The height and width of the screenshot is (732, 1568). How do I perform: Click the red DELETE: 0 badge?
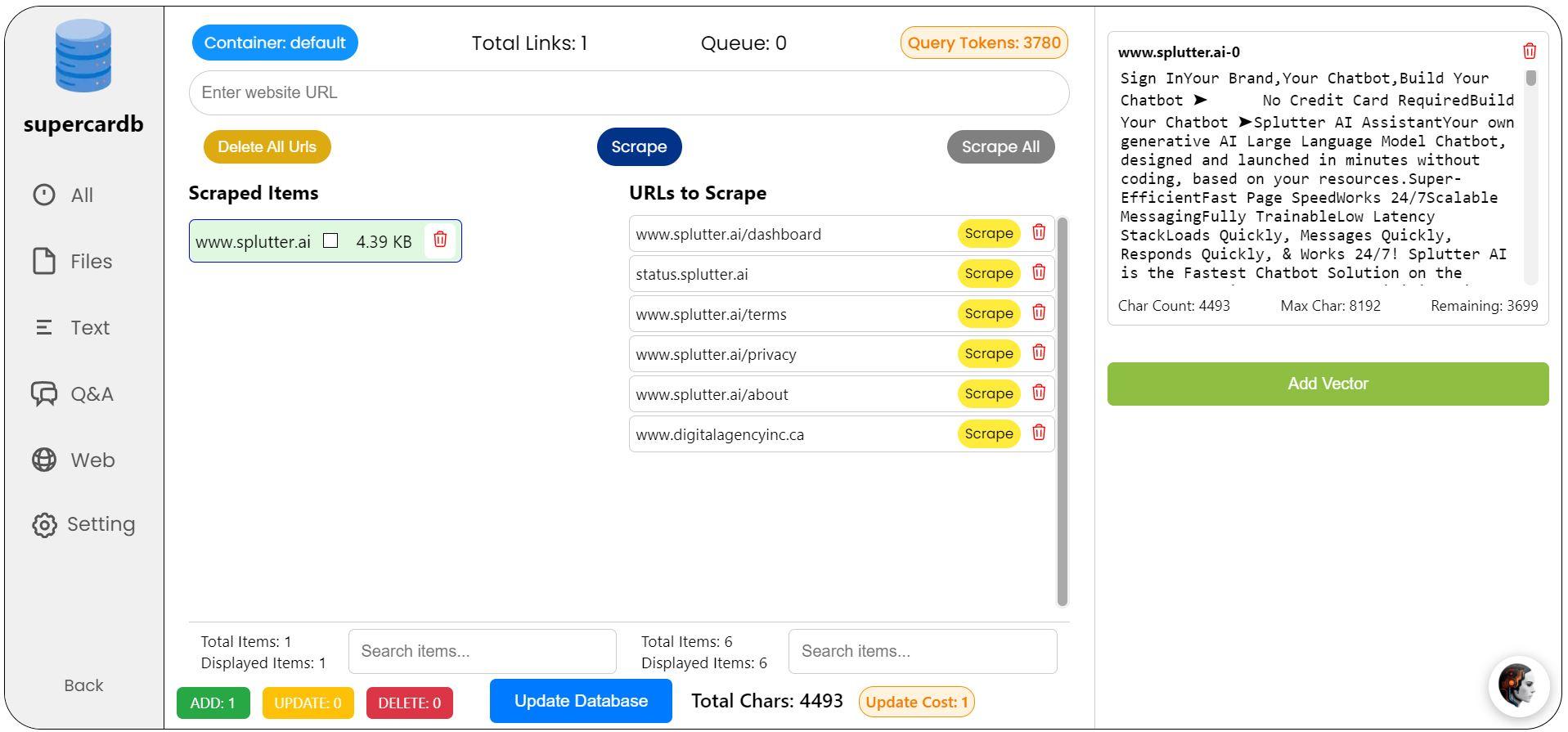(409, 703)
